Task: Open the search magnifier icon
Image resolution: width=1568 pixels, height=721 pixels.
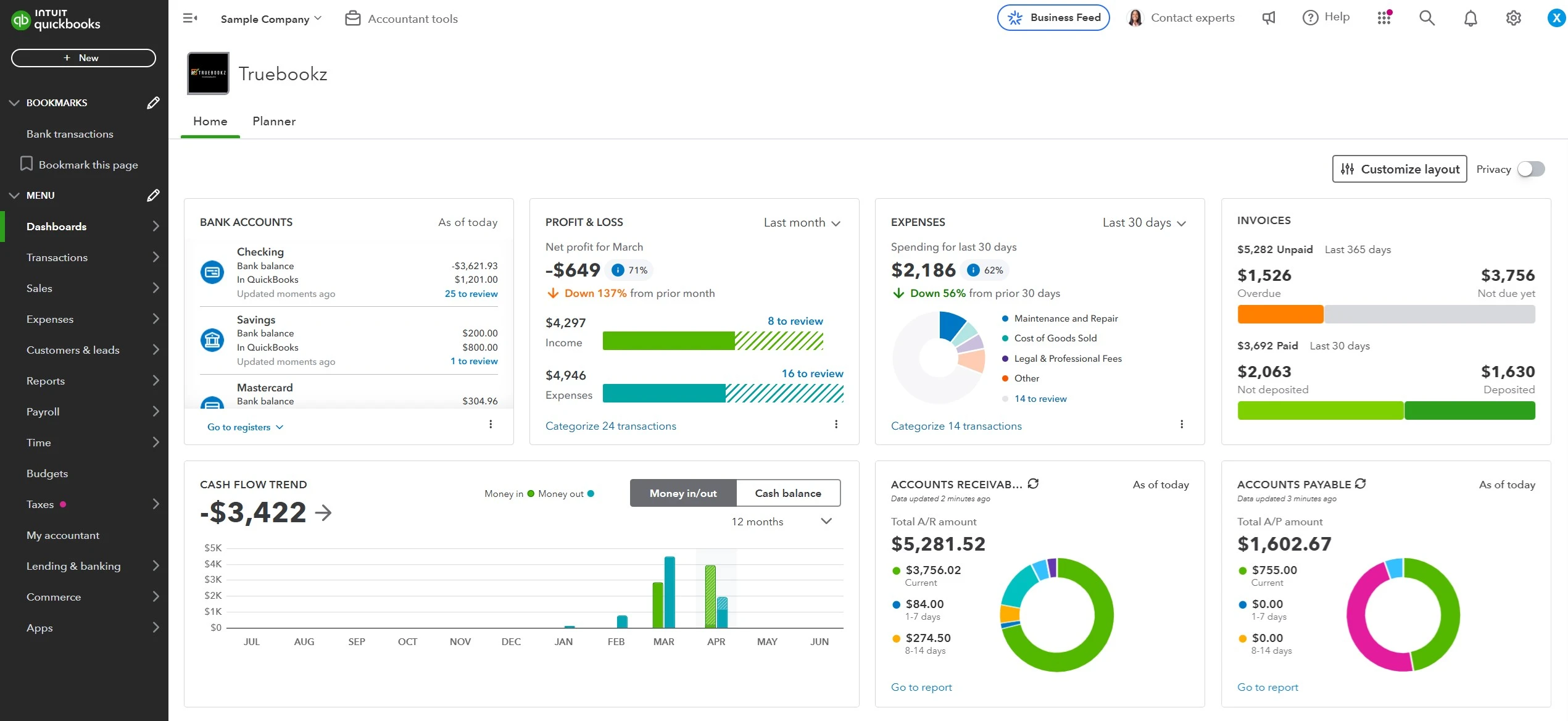Action: 1427,18
